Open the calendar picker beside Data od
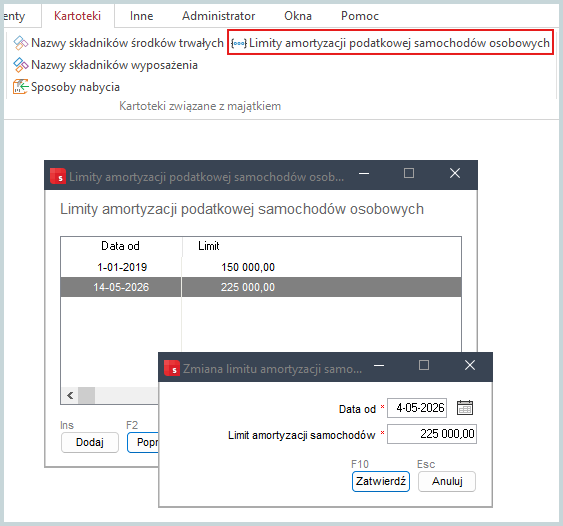563x526 pixels. tap(465, 408)
